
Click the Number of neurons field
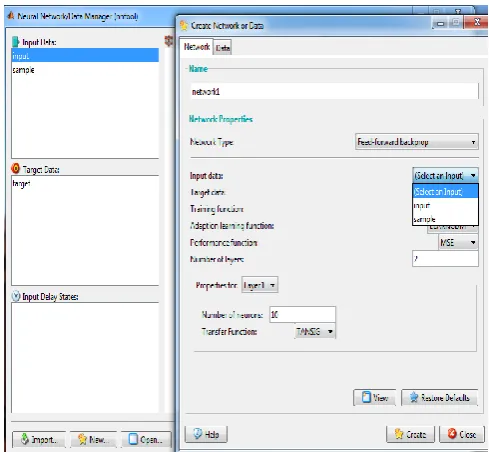coord(302,314)
